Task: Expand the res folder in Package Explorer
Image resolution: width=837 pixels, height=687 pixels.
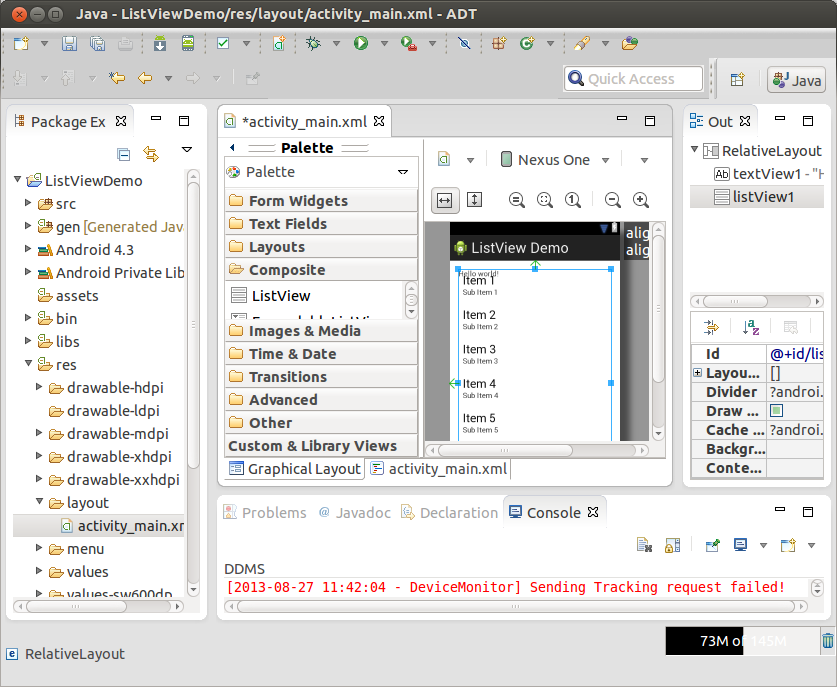Action: [28, 363]
